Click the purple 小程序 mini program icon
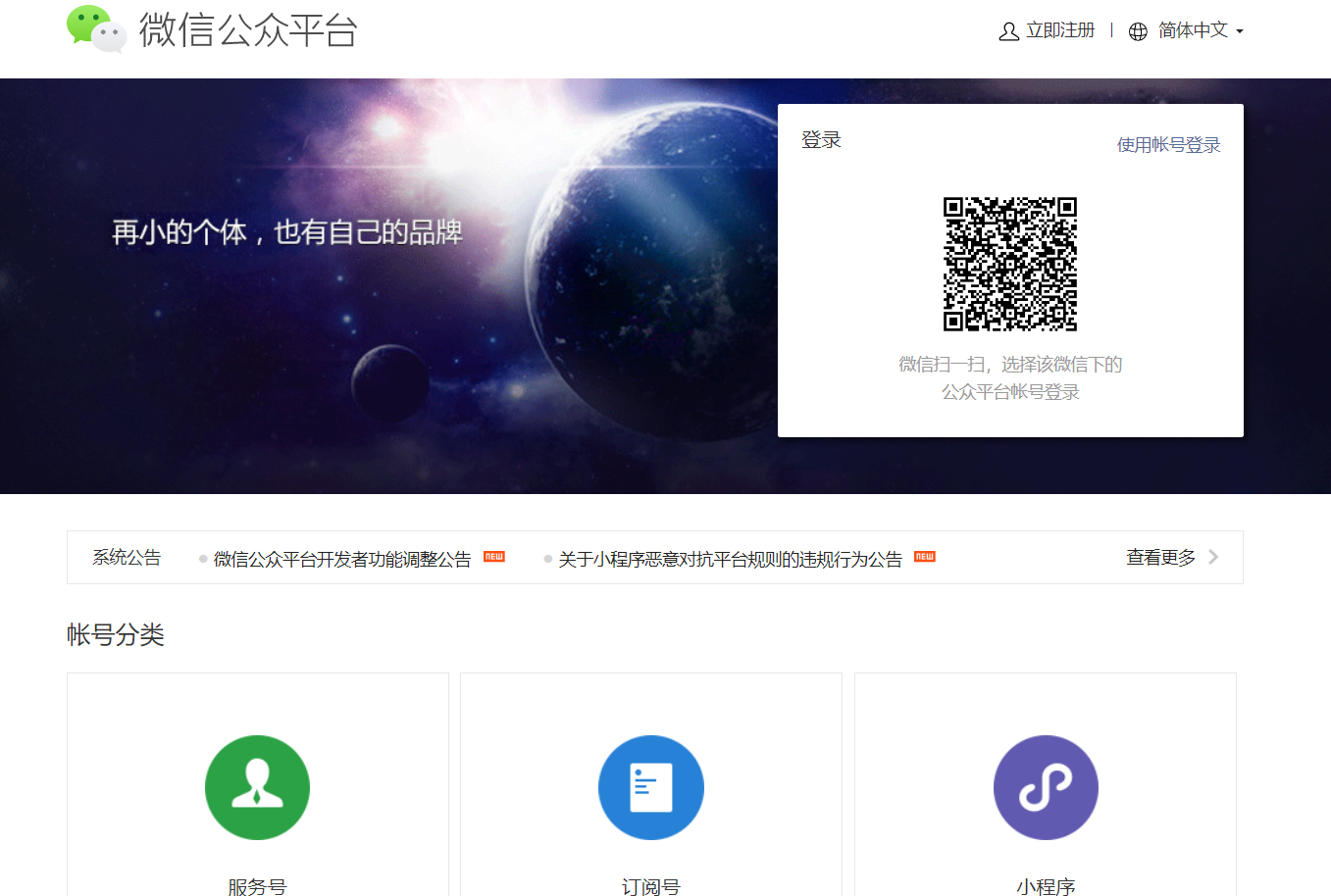1331x896 pixels. click(x=1046, y=787)
